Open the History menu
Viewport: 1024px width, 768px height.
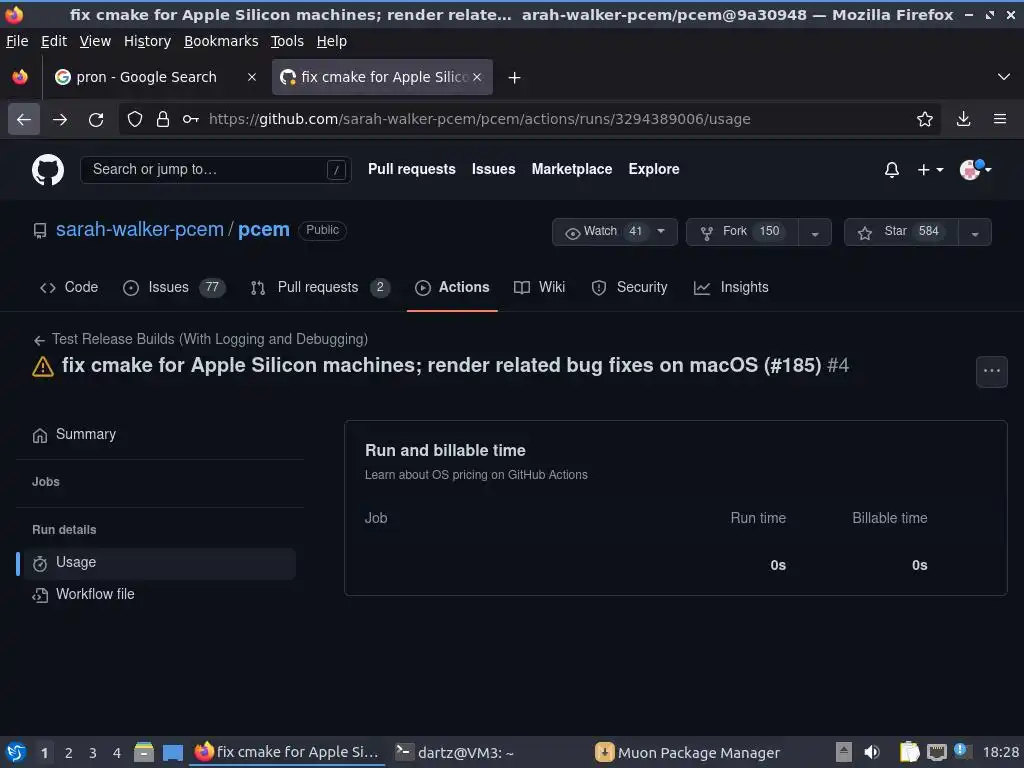pyautogui.click(x=147, y=41)
